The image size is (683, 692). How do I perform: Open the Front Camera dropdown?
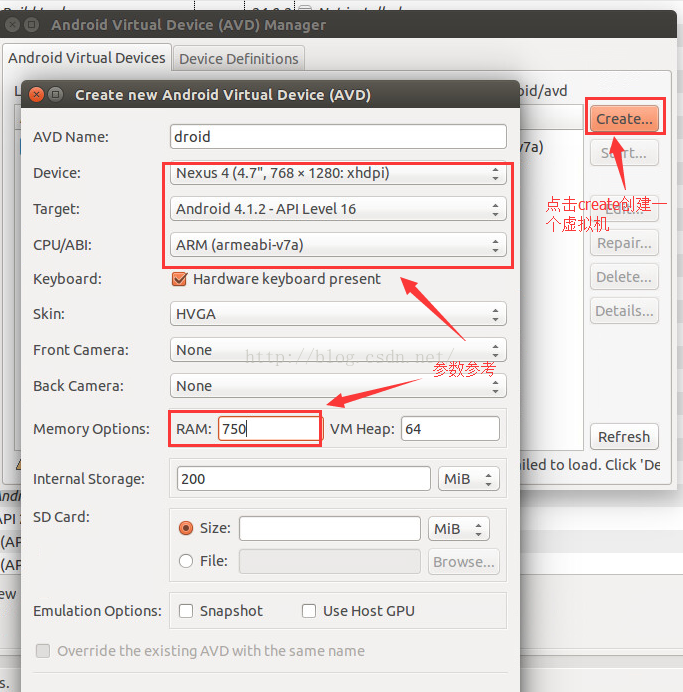(x=338, y=350)
